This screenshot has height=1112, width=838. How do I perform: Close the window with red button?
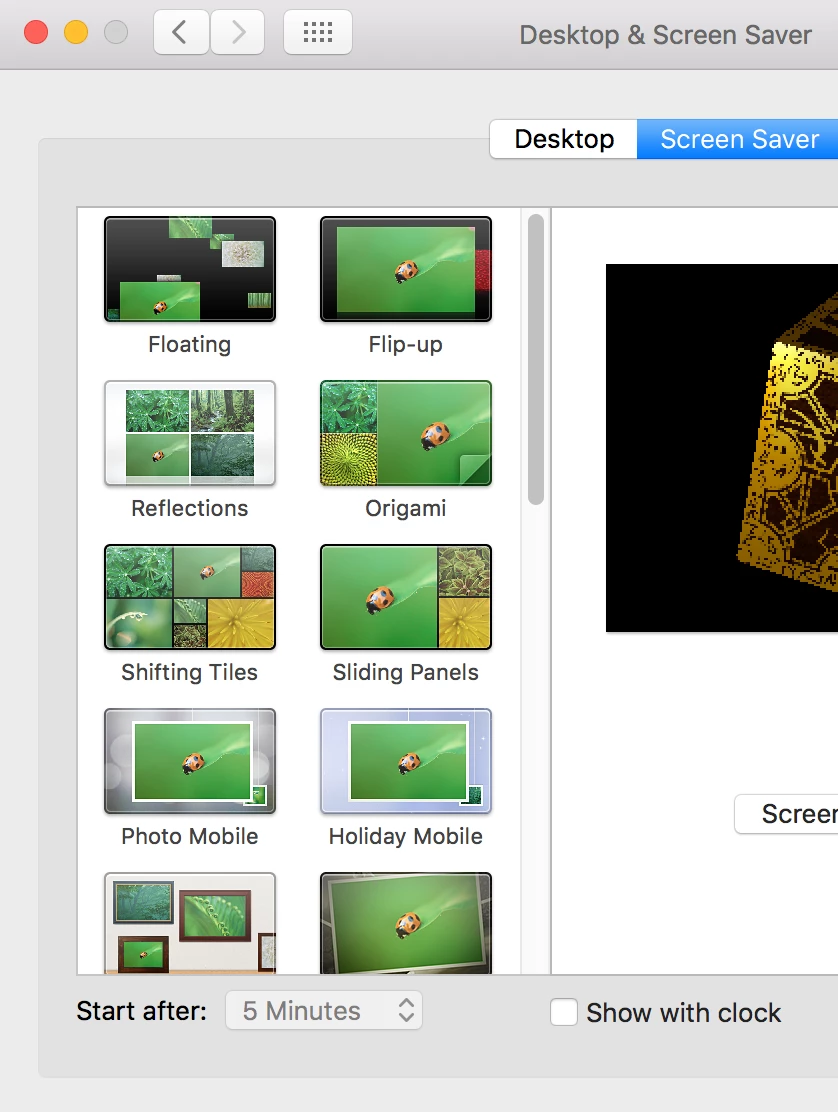pos(36,33)
